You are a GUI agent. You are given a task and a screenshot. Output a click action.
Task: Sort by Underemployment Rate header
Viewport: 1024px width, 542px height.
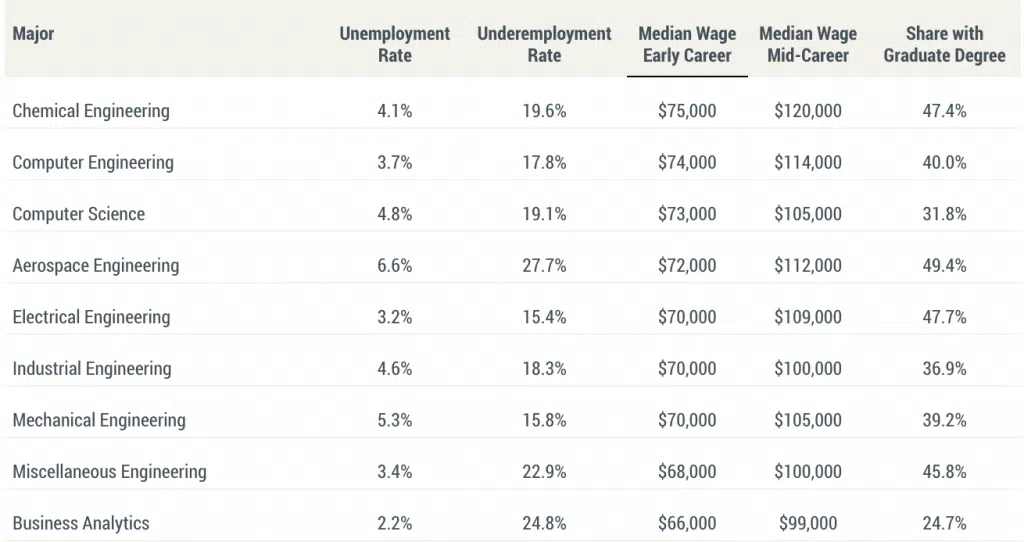tap(544, 44)
